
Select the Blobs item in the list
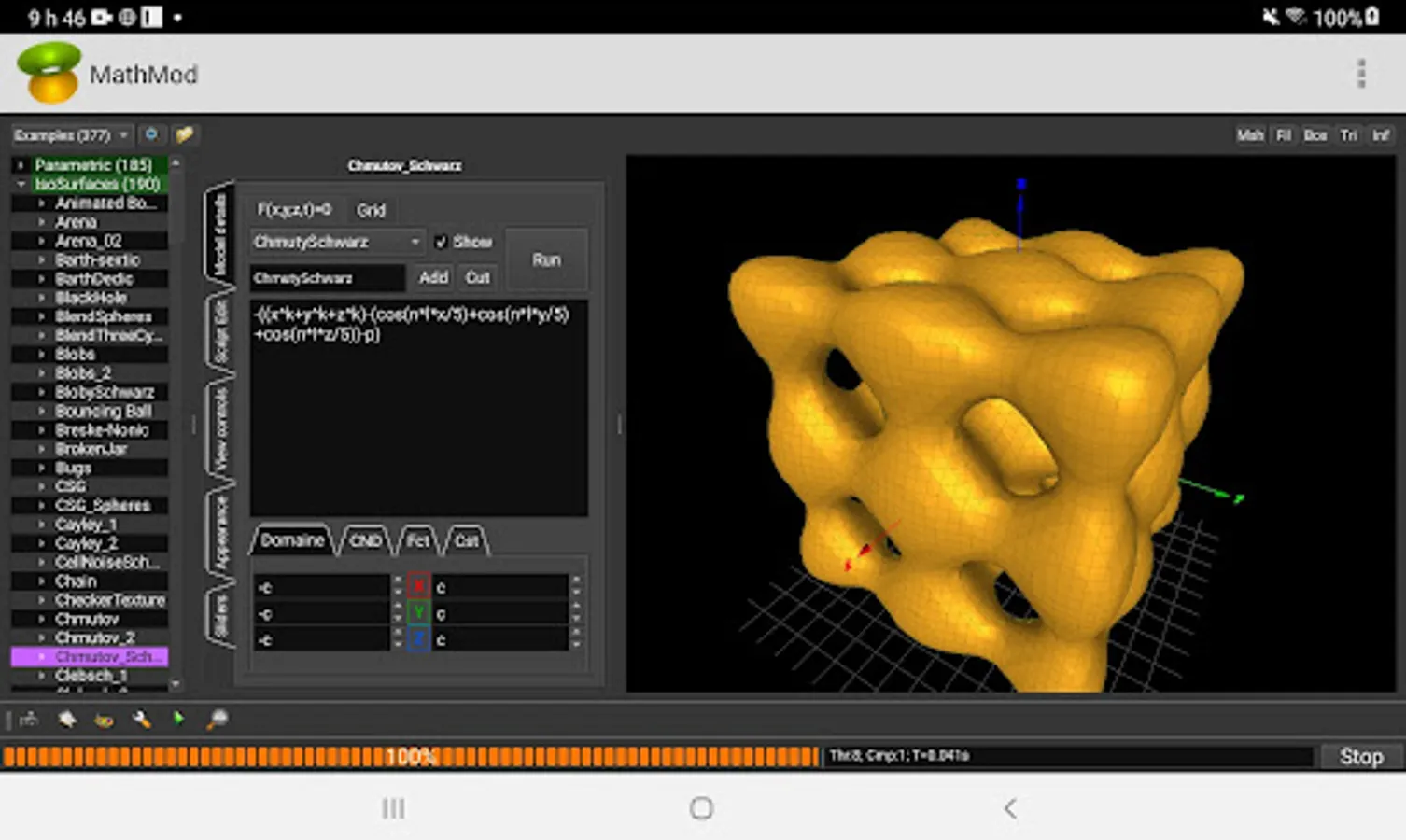point(75,355)
